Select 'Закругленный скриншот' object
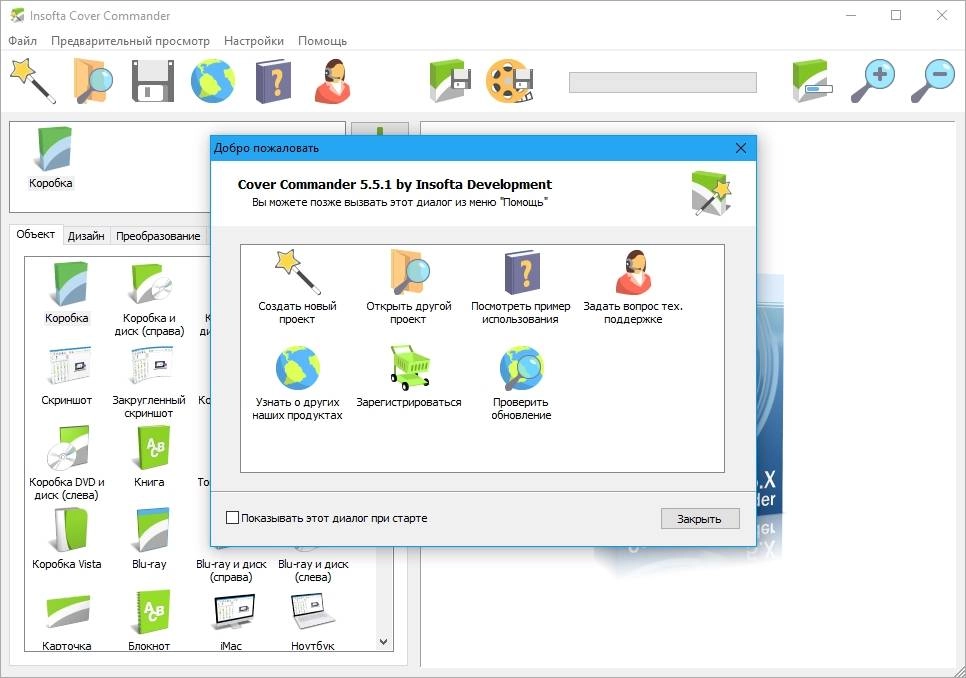Image resolution: width=966 pixels, height=678 pixels. coord(149,382)
